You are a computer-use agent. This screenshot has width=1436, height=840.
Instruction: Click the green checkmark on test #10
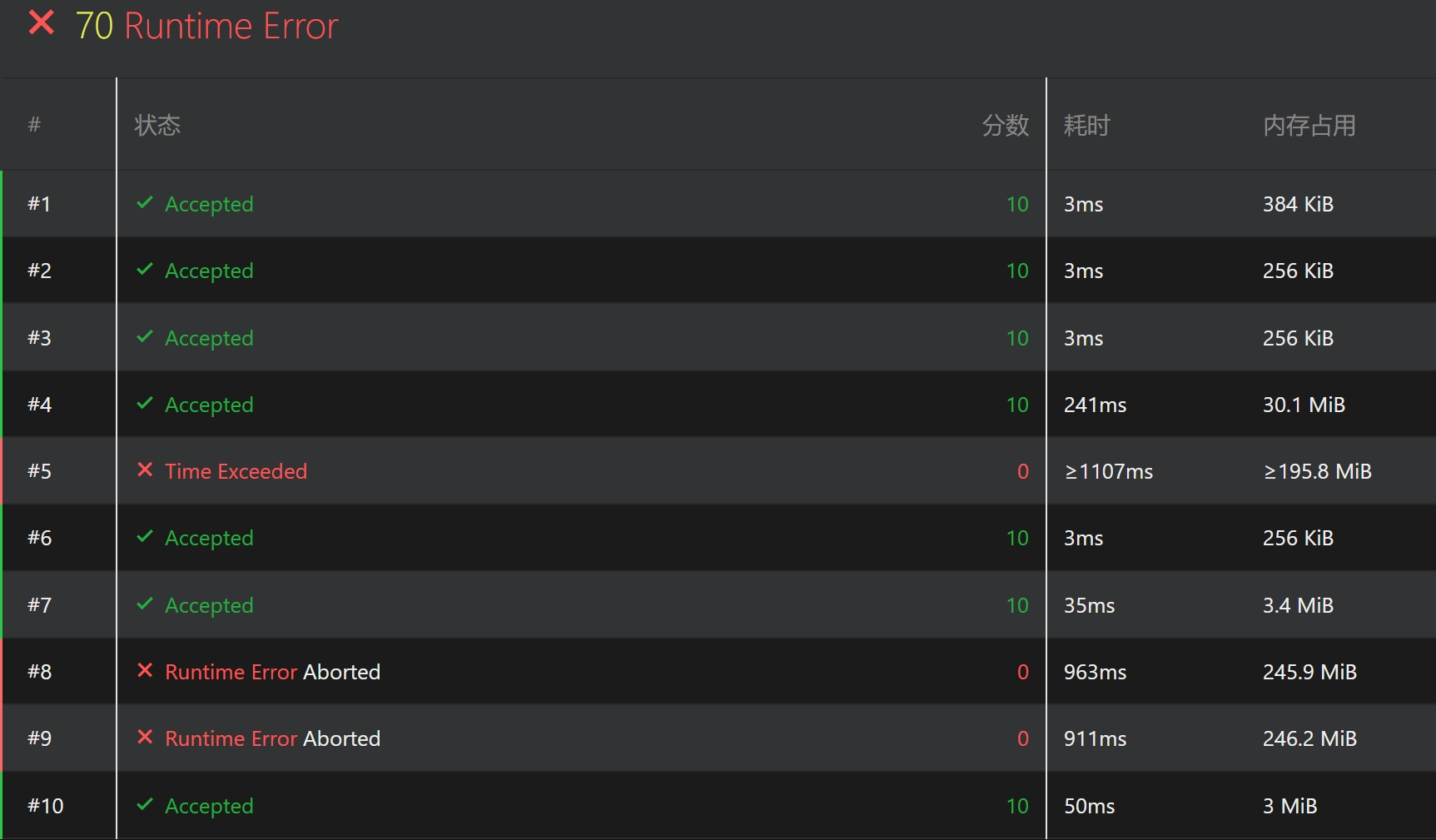click(x=145, y=804)
